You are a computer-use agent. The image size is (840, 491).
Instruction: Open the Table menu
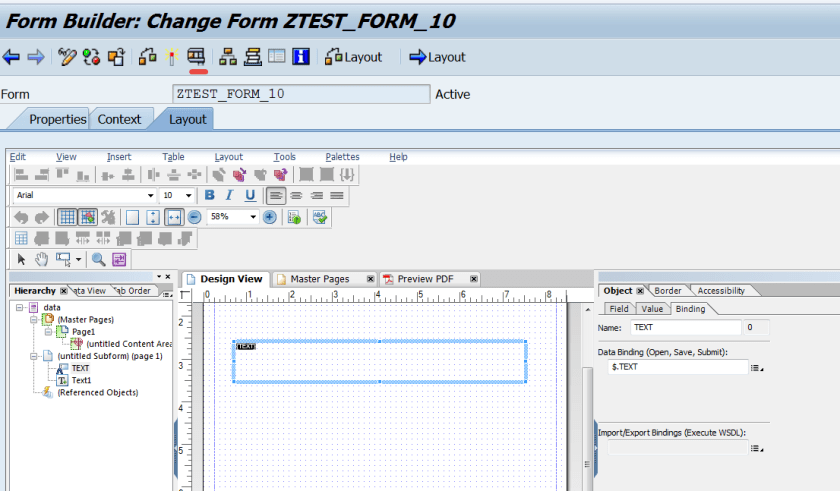pos(174,157)
